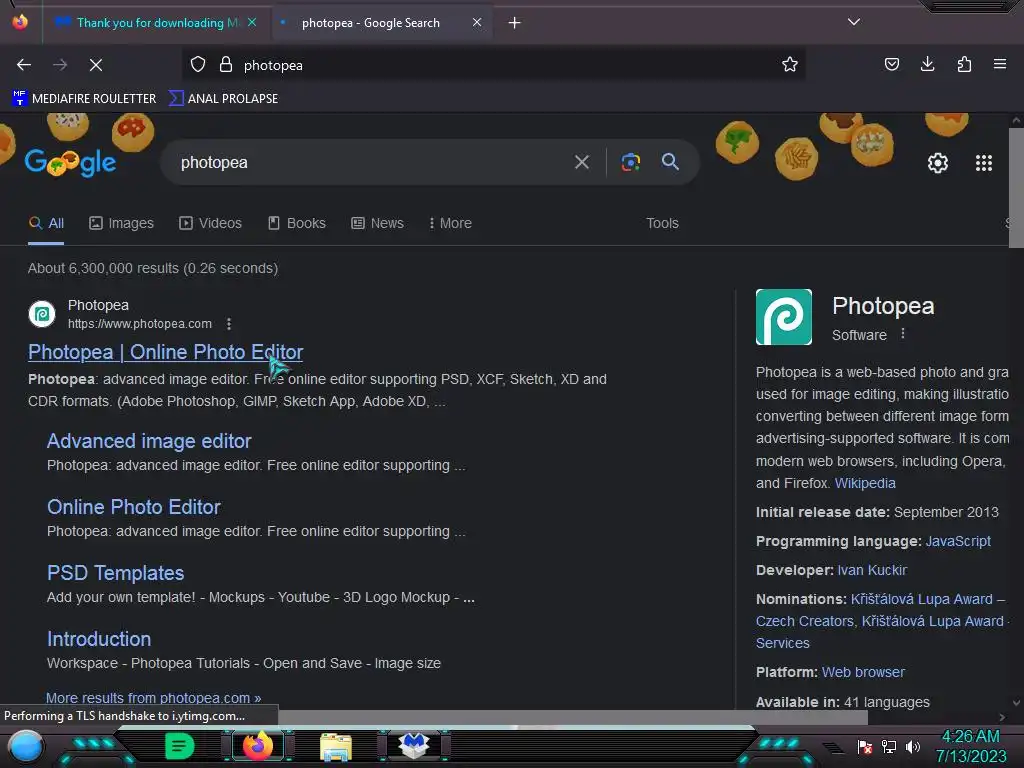
Task: Select Firefox in the taskbar
Action: 257,746
